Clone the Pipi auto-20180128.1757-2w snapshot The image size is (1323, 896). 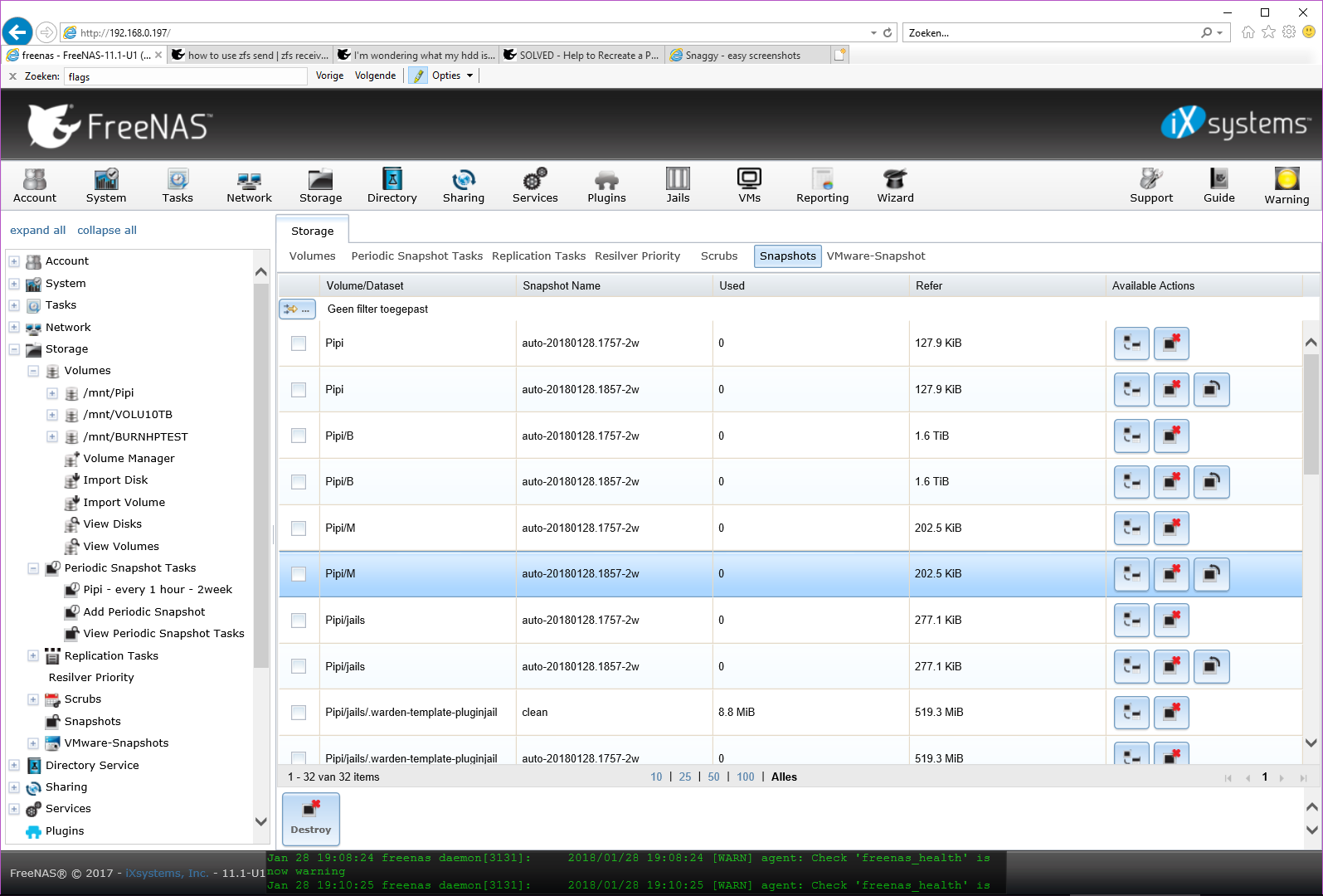pos(1131,343)
